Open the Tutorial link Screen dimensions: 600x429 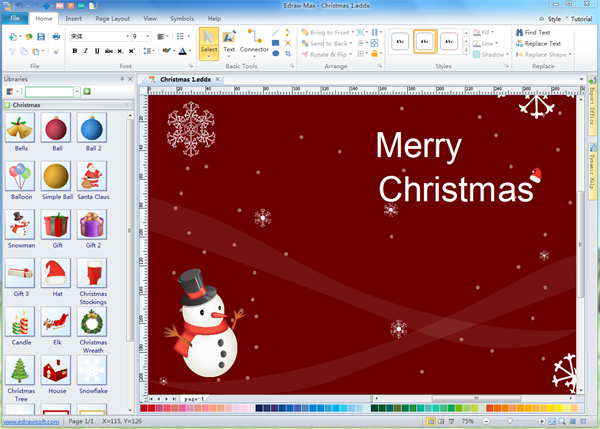pyautogui.click(x=581, y=19)
